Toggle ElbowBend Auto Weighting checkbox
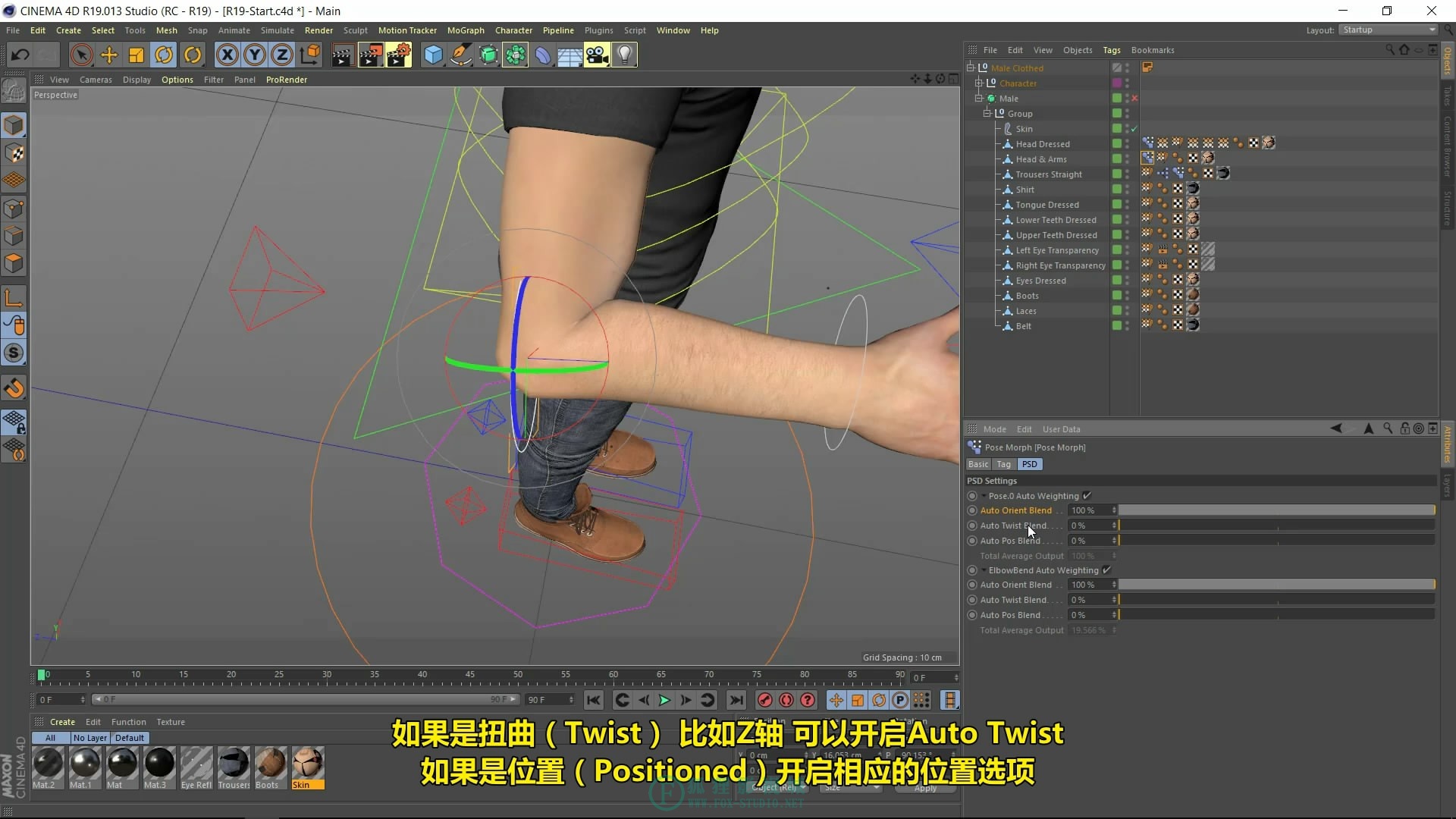The image size is (1456, 819). [x=1106, y=570]
